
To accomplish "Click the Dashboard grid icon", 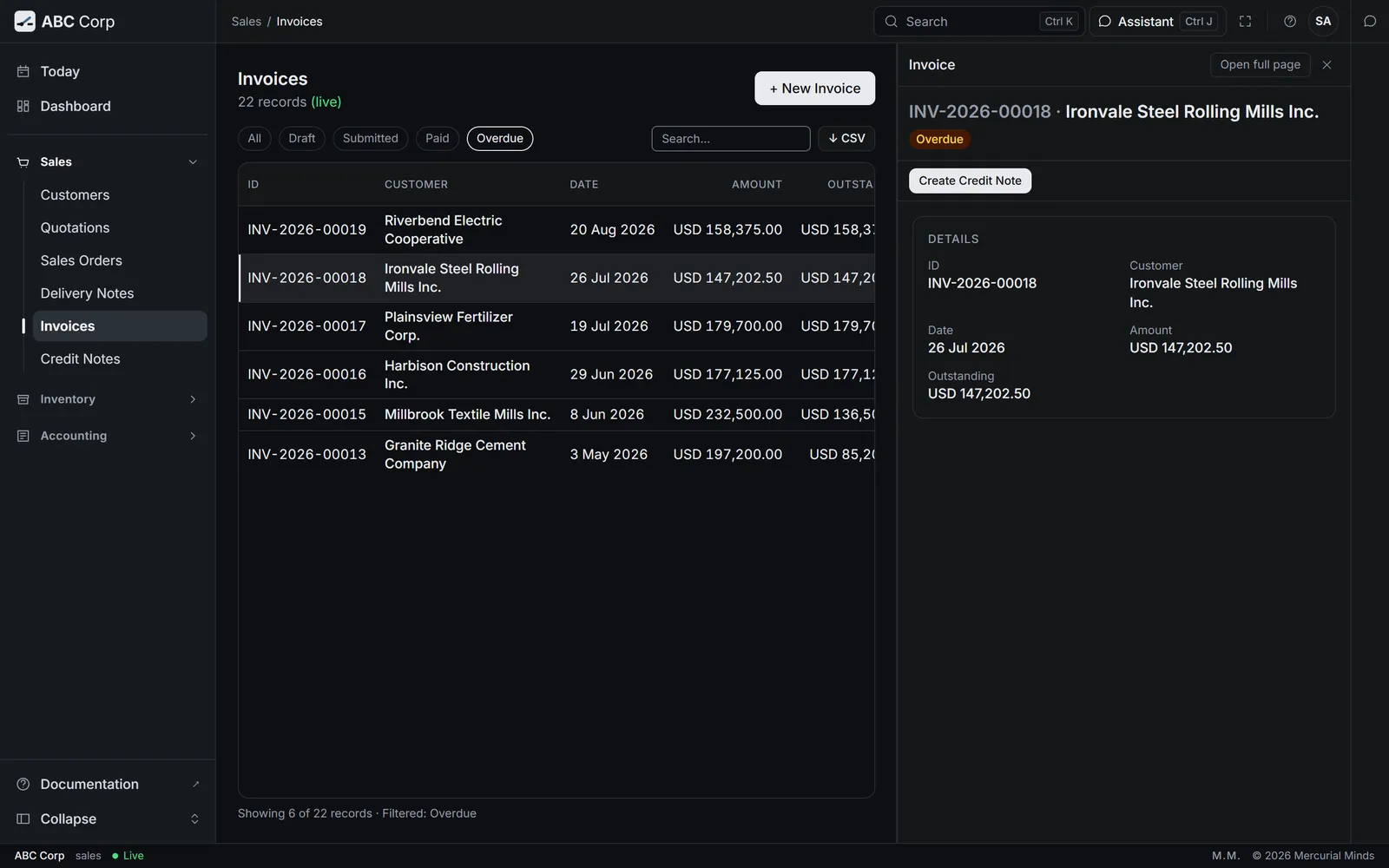I will (x=23, y=106).
